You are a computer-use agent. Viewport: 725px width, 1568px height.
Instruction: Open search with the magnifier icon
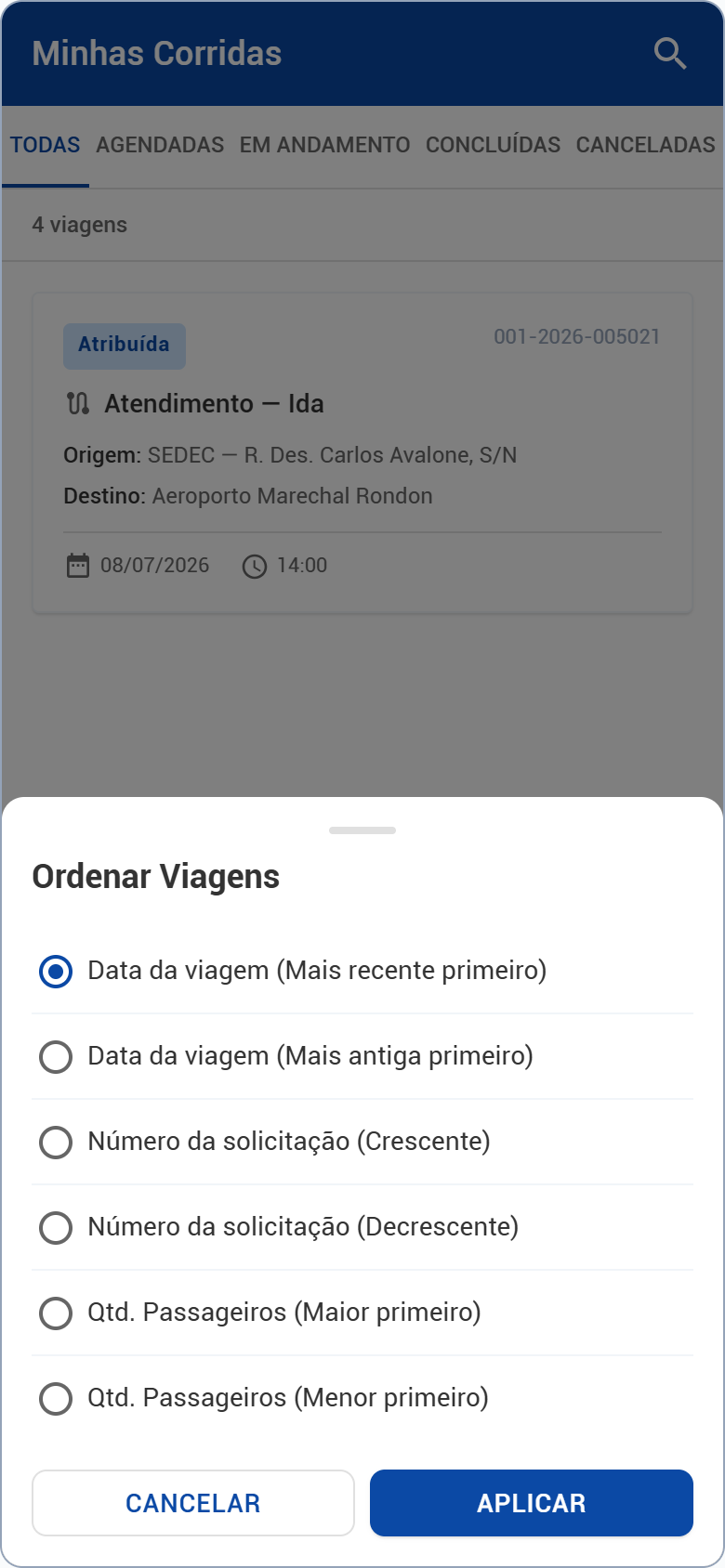[669, 54]
